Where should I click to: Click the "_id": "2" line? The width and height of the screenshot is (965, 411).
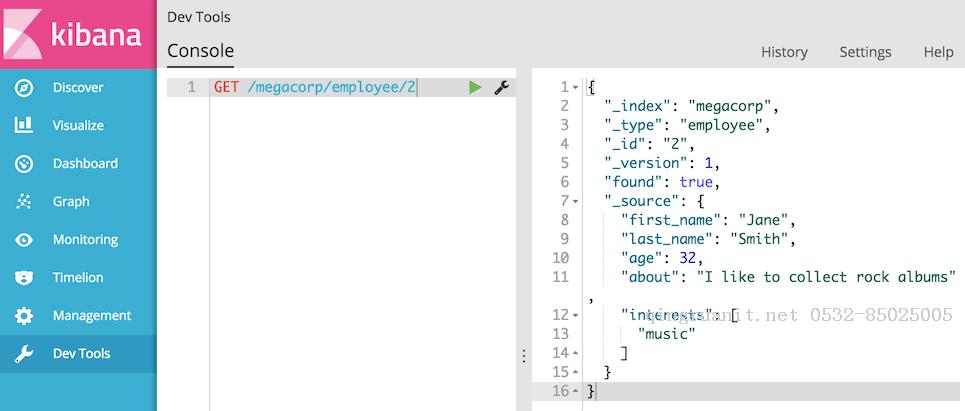649,145
